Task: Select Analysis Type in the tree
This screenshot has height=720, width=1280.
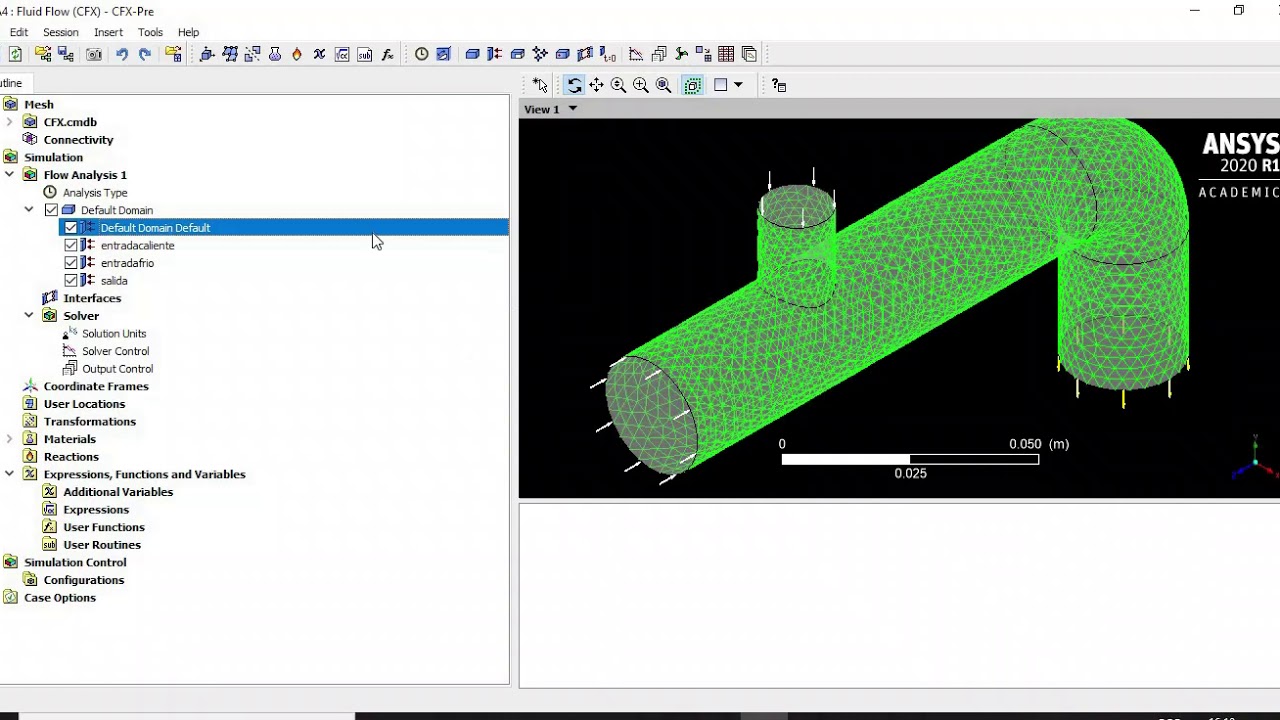Action: [95, 193]
